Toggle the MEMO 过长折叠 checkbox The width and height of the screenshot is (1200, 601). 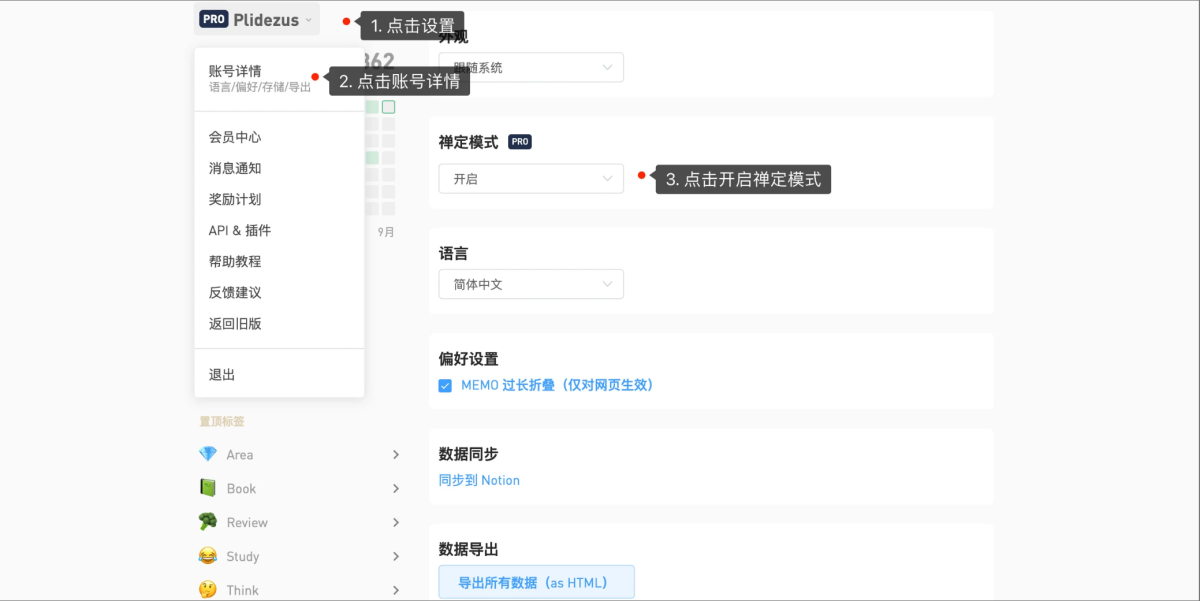(445, 385)
